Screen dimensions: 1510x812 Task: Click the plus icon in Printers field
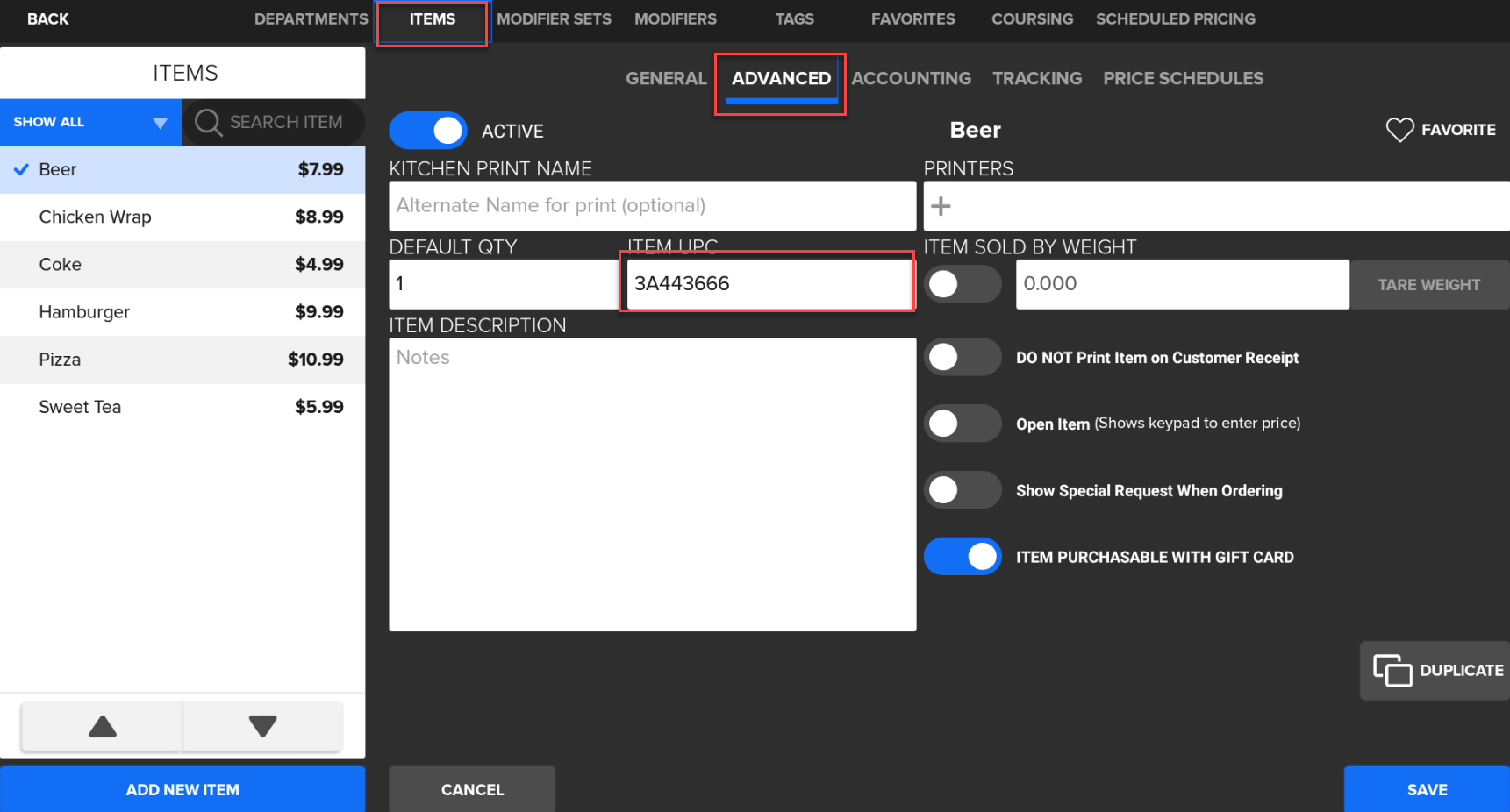point(941,206)
